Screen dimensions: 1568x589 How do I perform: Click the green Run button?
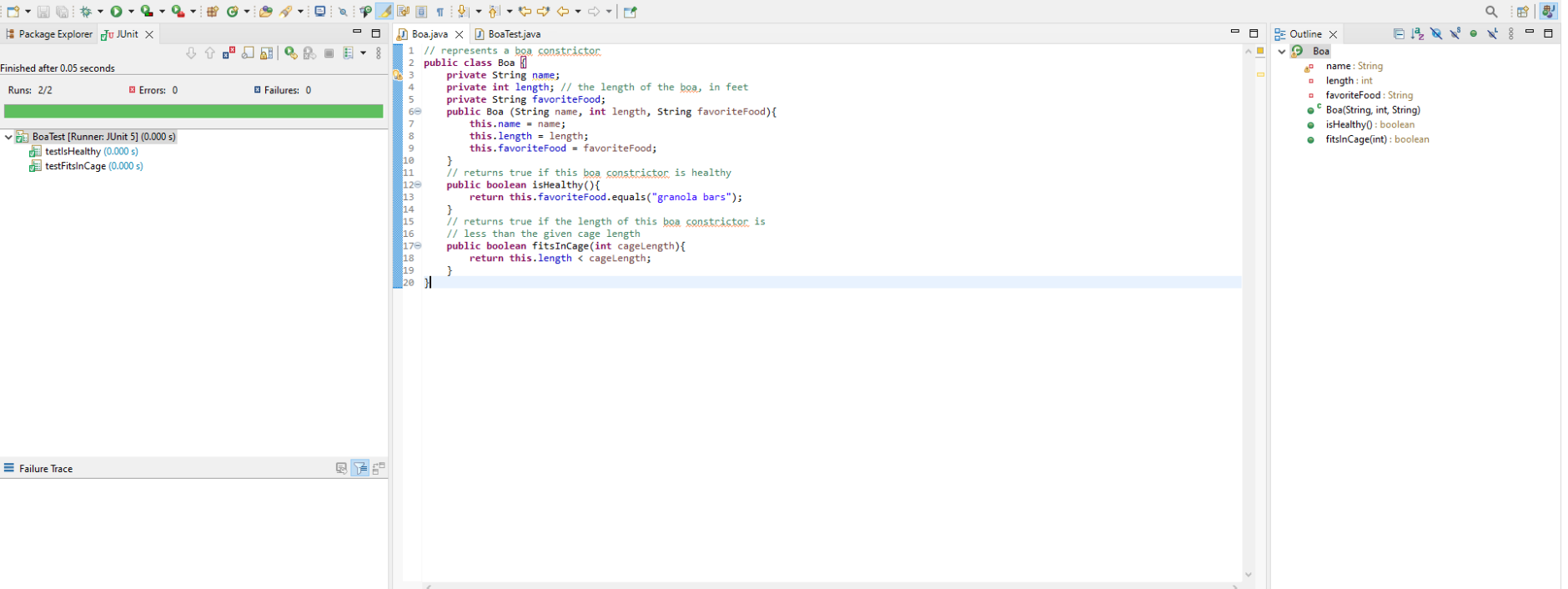(116, 12)
